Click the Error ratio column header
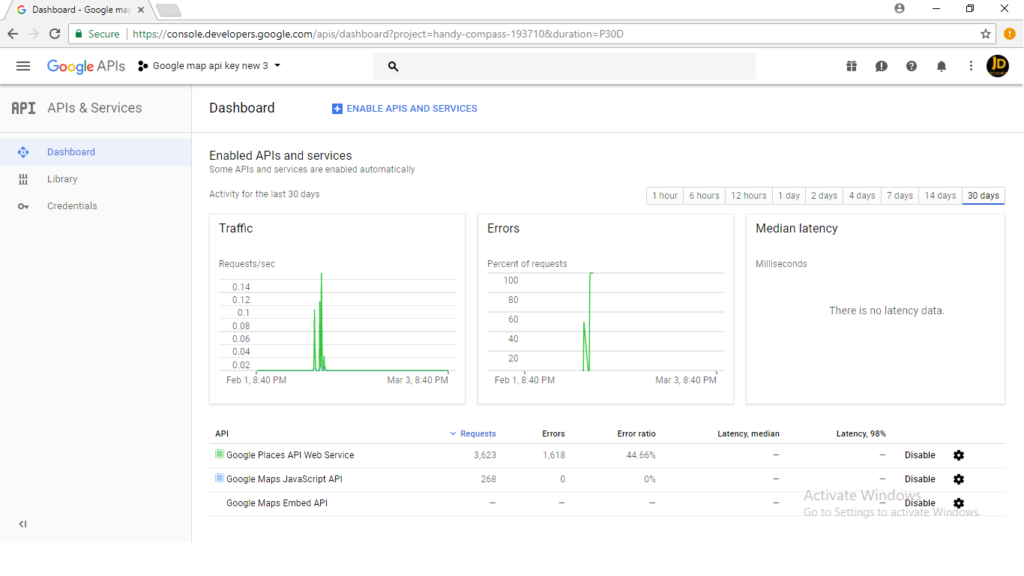This screenshot has height=576, width=1024. click(x=636, y=434)
